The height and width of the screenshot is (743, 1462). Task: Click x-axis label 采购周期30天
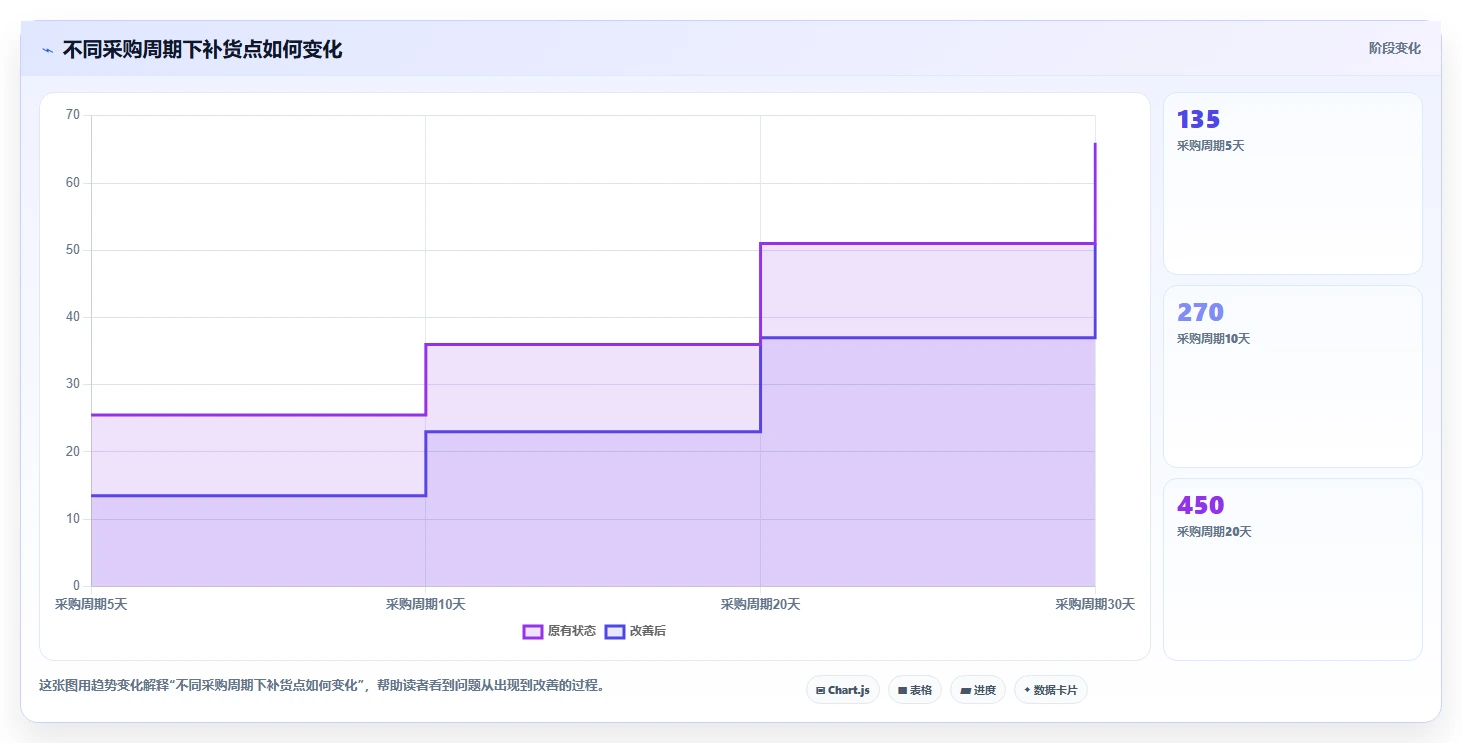click(x=1095, y=604)
